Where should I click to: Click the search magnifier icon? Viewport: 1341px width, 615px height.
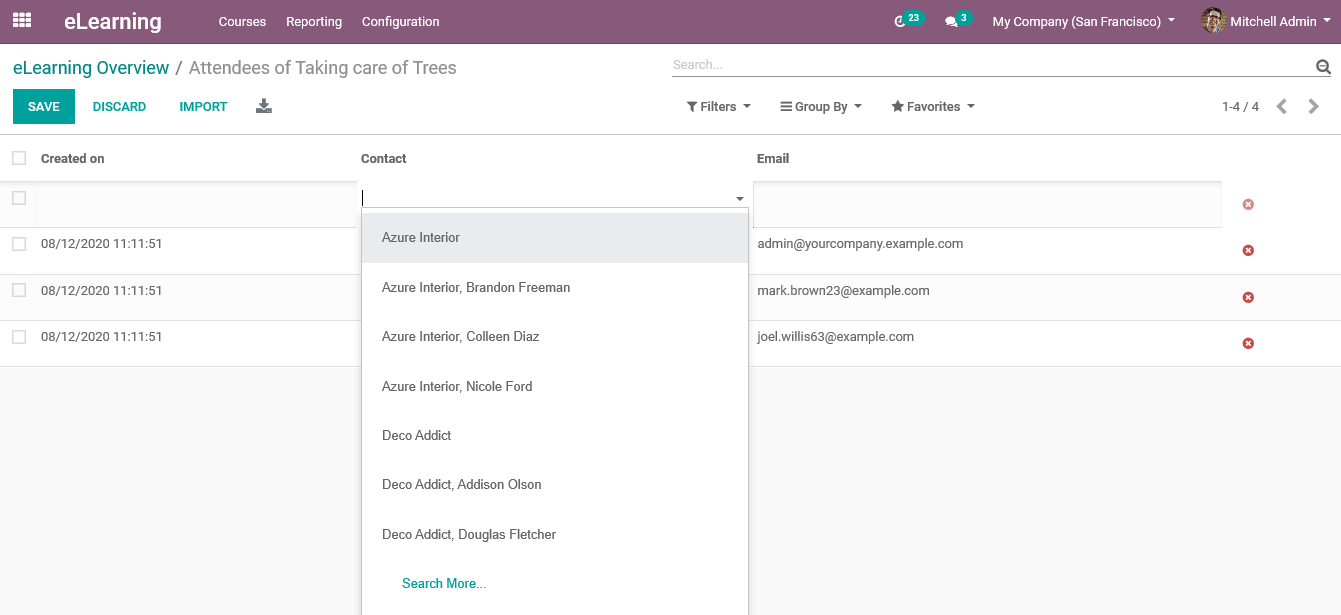click(1323, 67)
